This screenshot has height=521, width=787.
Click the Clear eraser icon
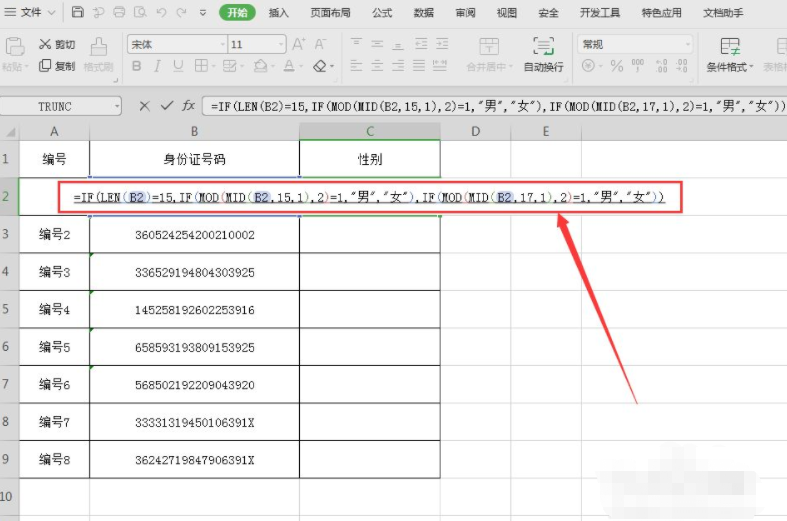point(320,66)
